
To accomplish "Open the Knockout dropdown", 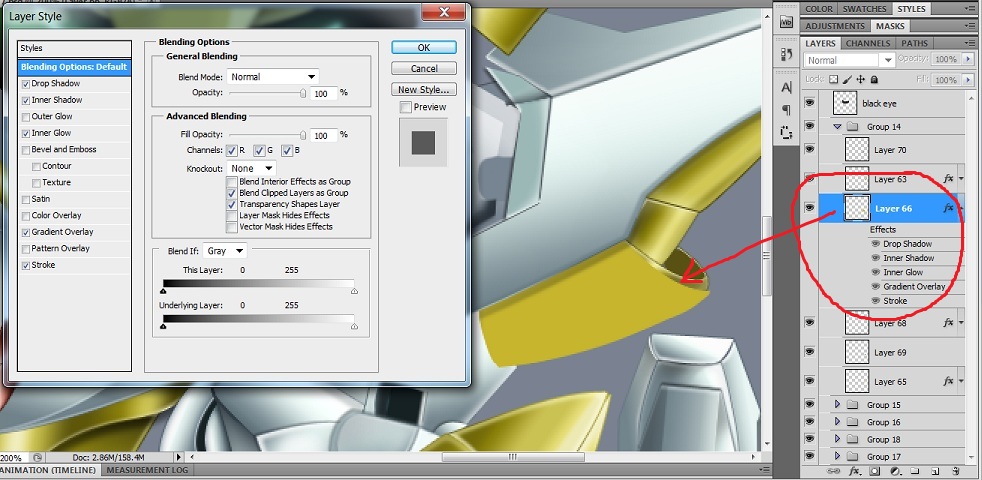I will [x=252, y=169].
